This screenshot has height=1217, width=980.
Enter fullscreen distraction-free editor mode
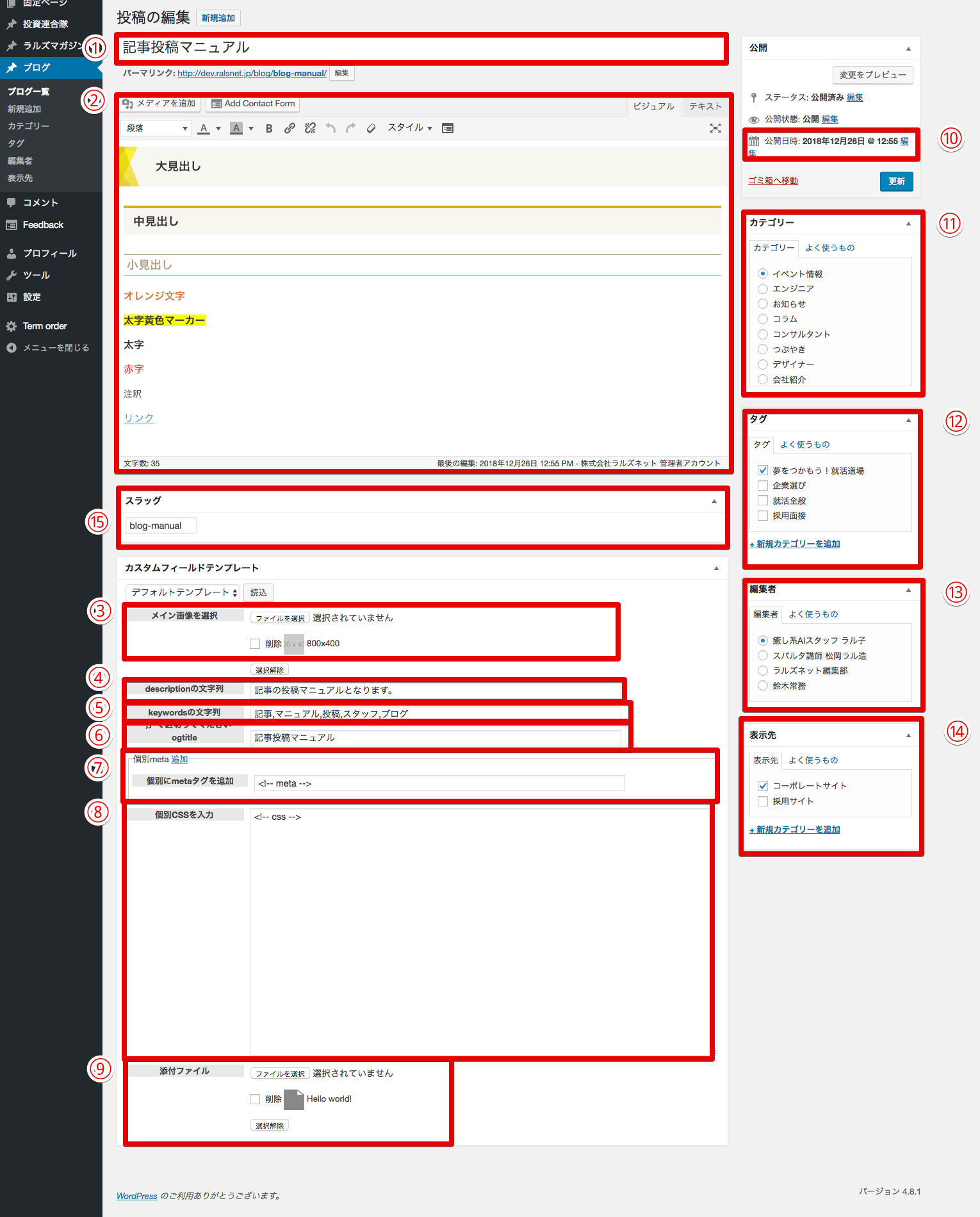click(715, 129)
